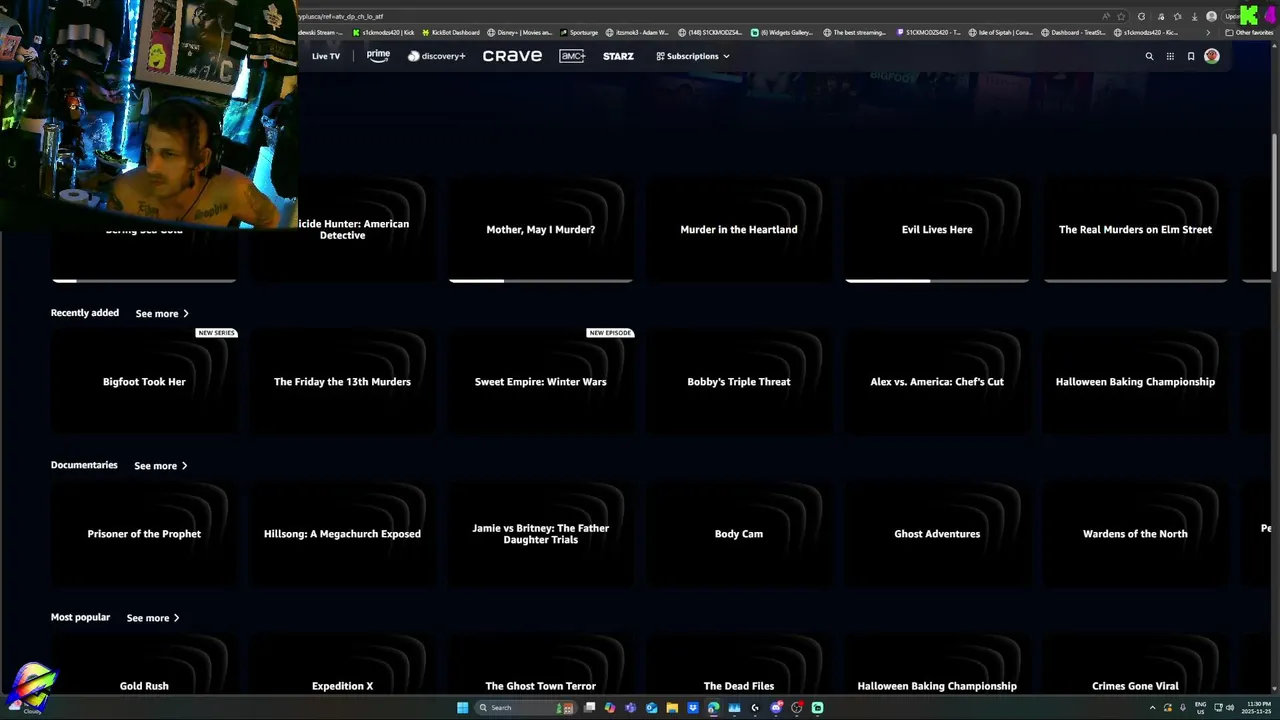The height and width of the screenshot is (720, 1280).
Task: Select the STARZ channel logo
Action: pos(618,56)
